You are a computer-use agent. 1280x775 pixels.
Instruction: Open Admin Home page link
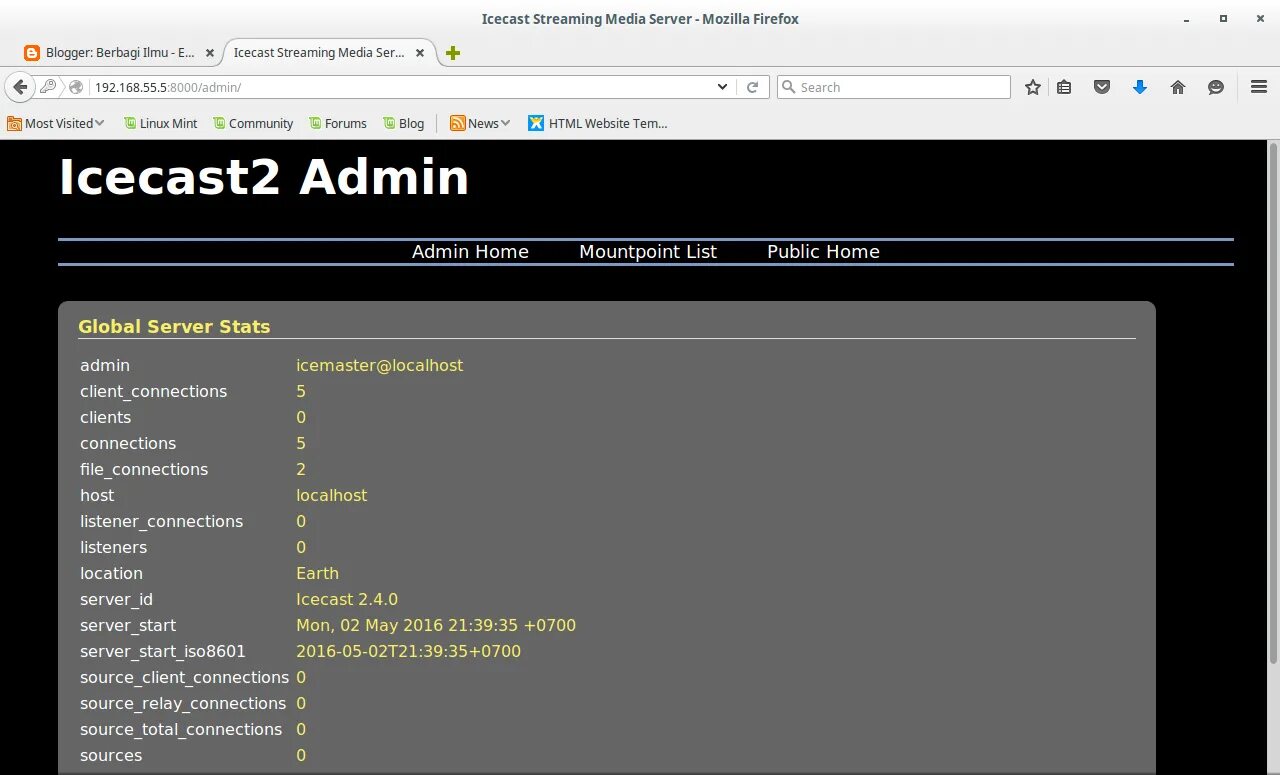(470, 252)
